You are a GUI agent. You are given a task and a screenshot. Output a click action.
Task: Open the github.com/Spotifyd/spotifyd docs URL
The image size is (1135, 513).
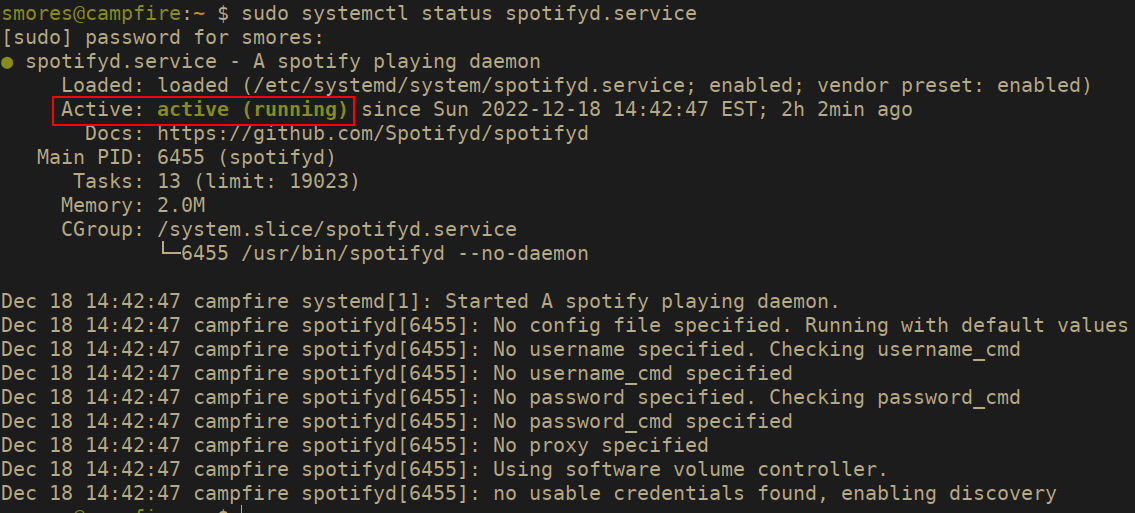372,133
